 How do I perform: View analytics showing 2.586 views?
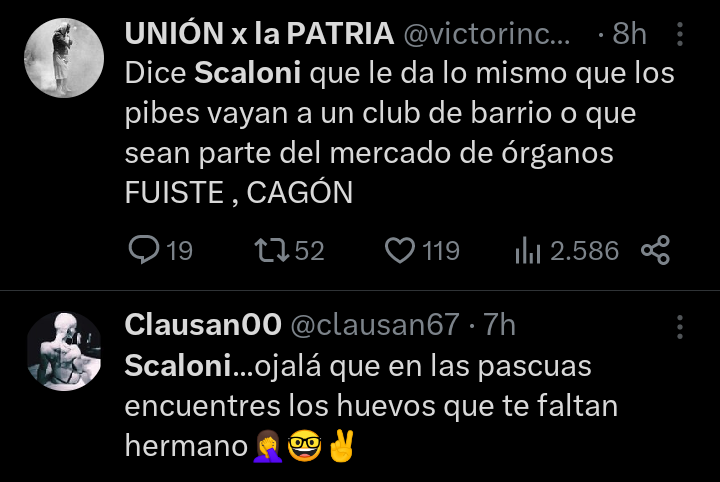click(x=528, y=250)
